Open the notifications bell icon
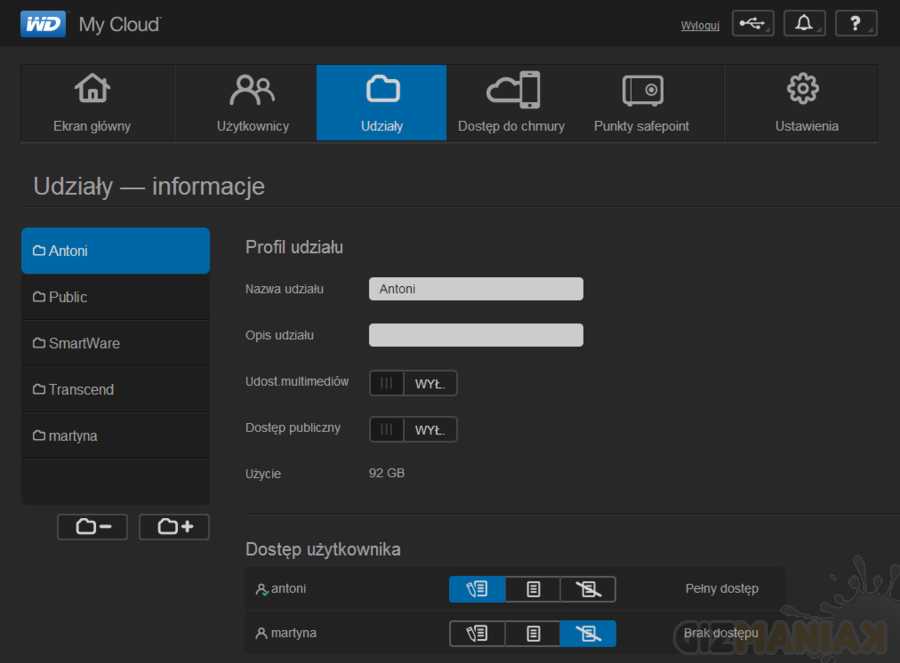The height and width of the screenshot is (663, 900). (804, 24)
